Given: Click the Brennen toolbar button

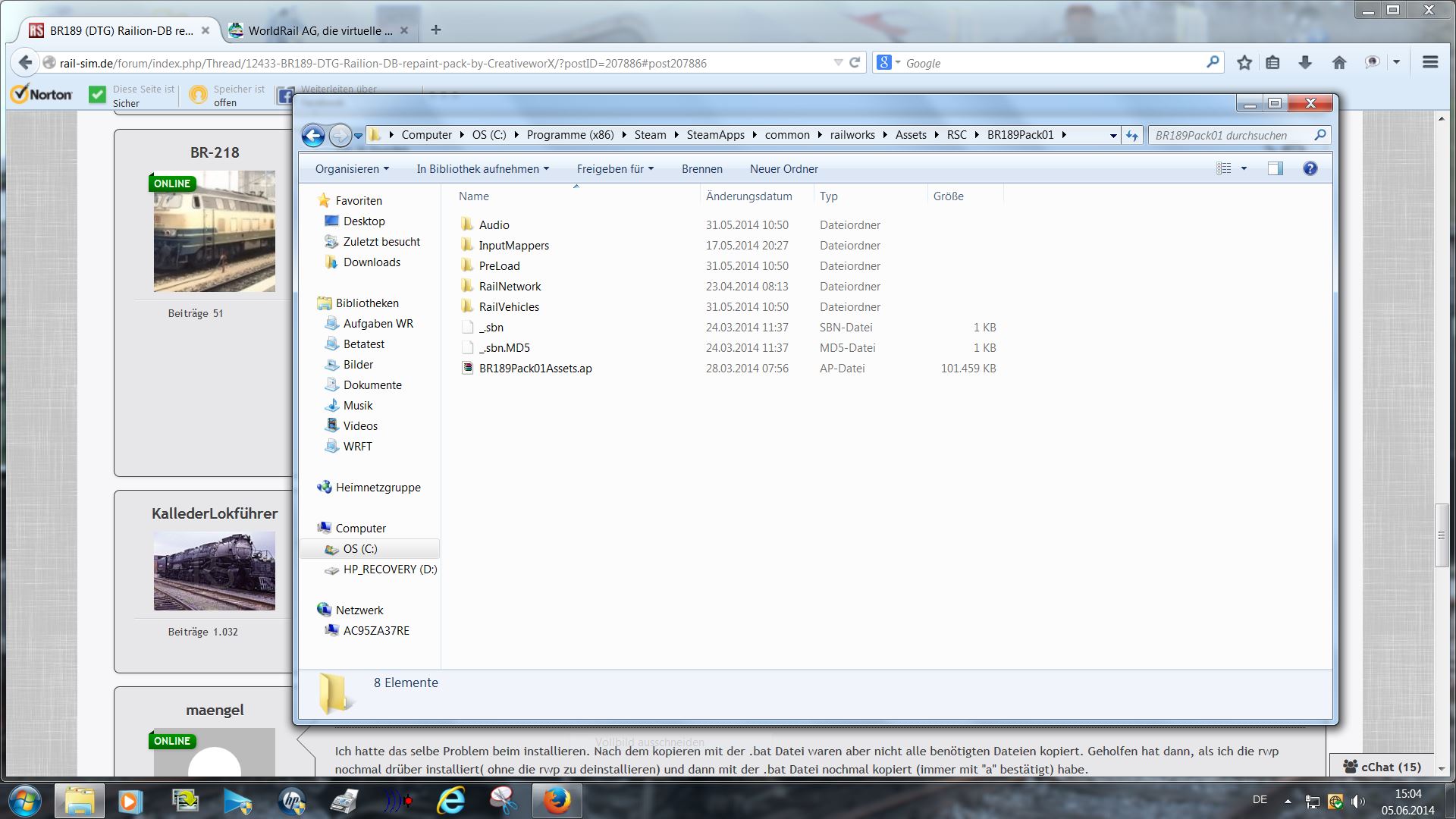Looking at the screenshot, I should (x=701, y=169).
